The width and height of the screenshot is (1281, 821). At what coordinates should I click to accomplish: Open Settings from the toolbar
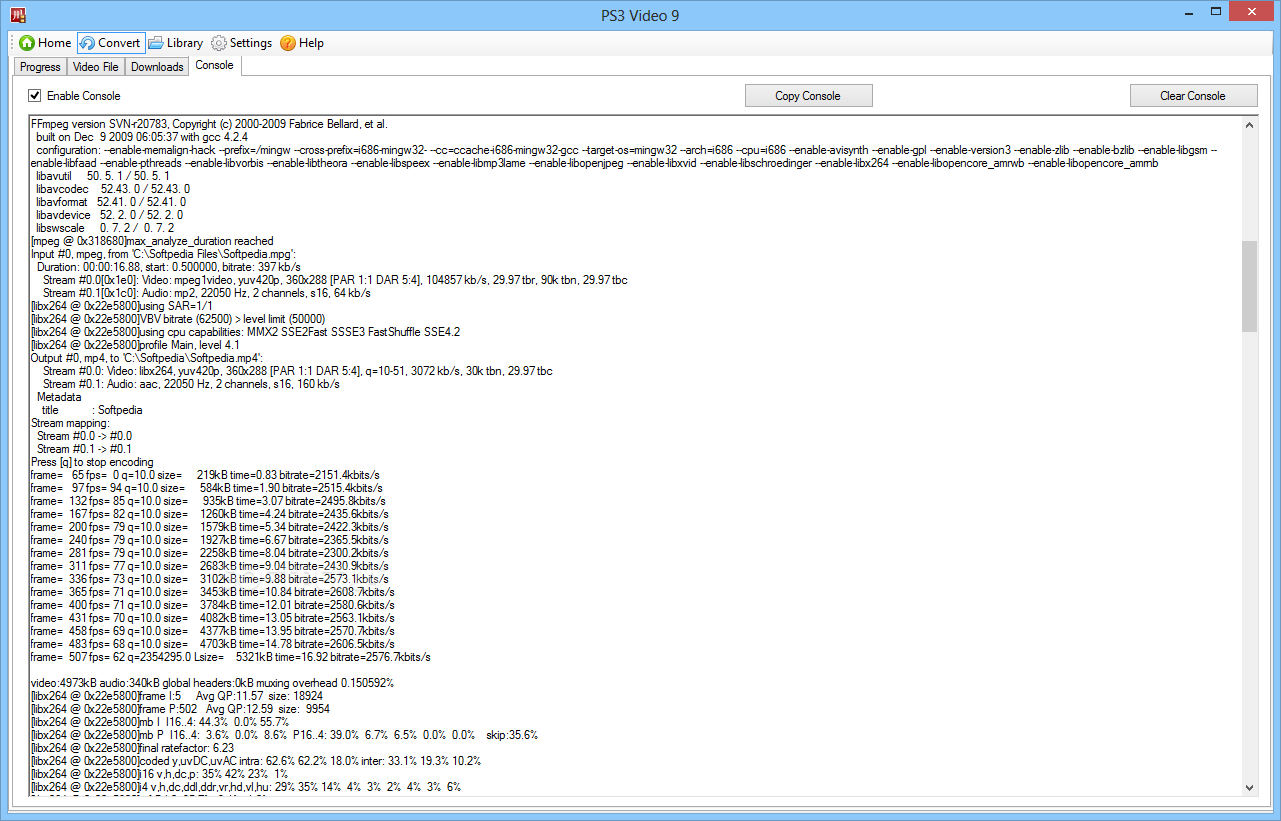241,43
